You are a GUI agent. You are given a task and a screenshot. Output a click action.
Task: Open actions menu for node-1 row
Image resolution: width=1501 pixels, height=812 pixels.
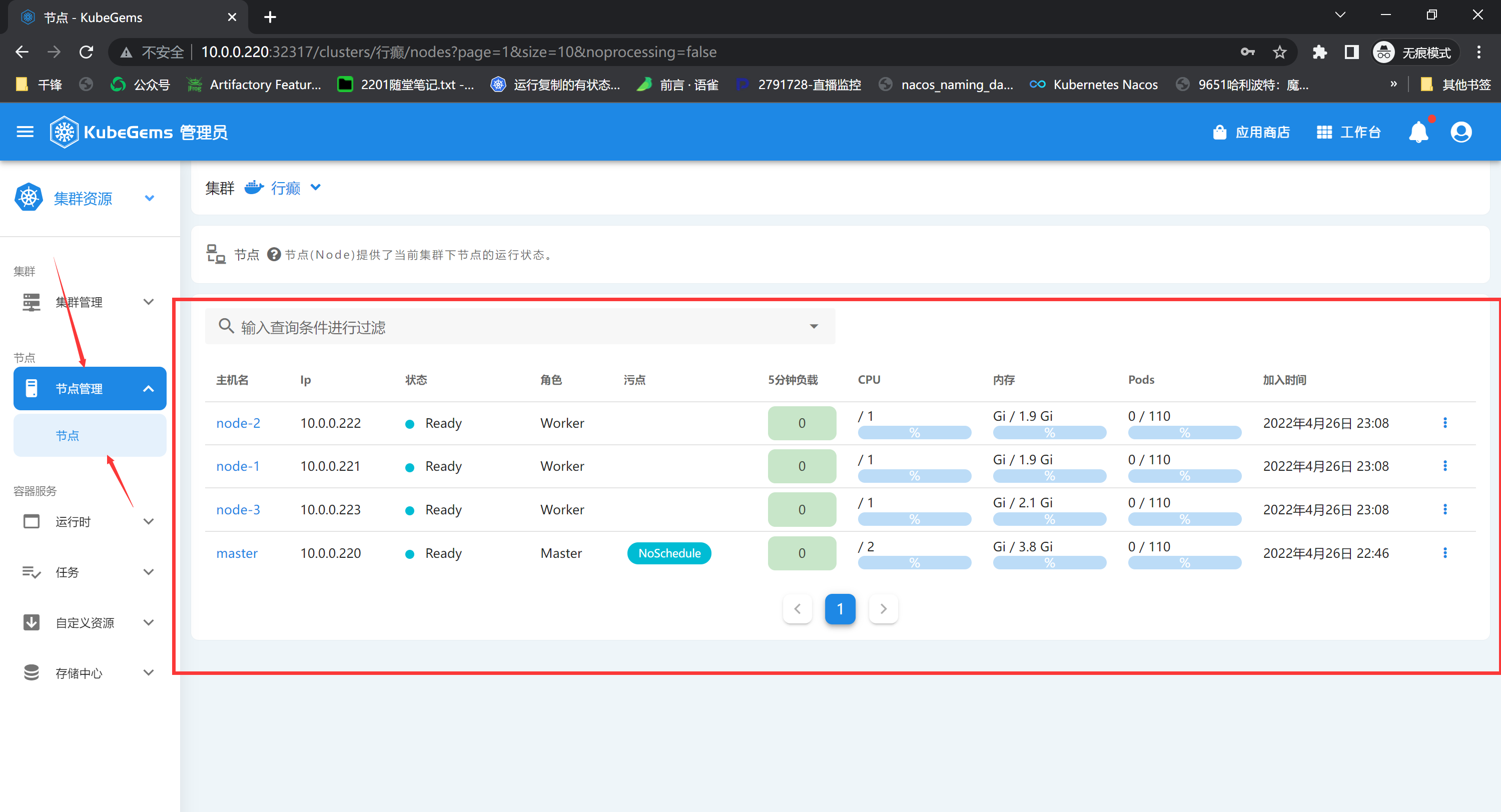[1444, 466]
